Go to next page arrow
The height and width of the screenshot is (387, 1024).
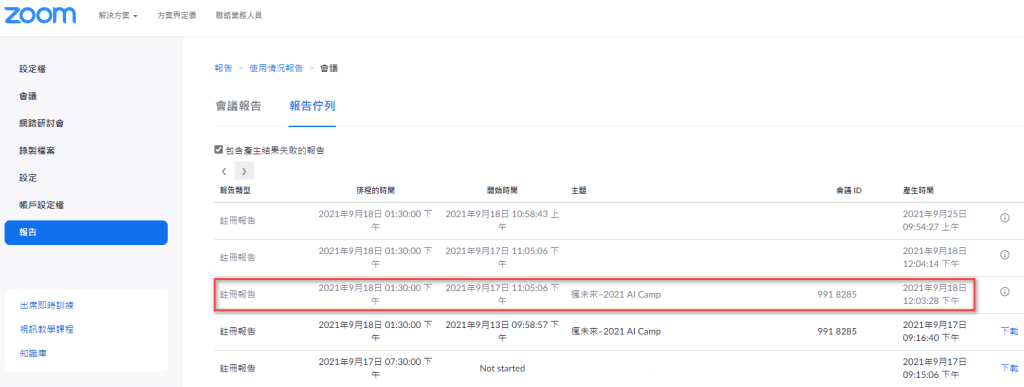244,171
